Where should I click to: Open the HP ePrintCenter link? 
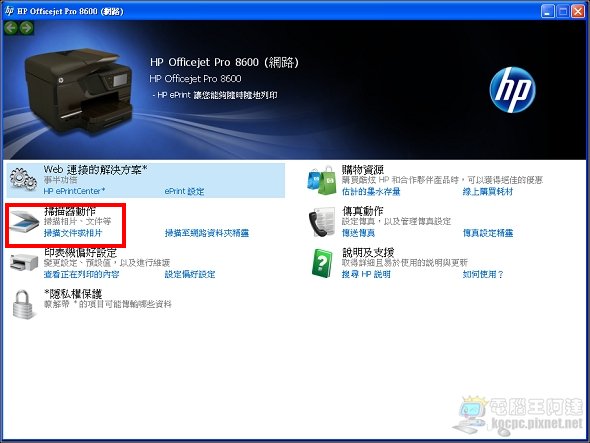[x=74, y=191]
